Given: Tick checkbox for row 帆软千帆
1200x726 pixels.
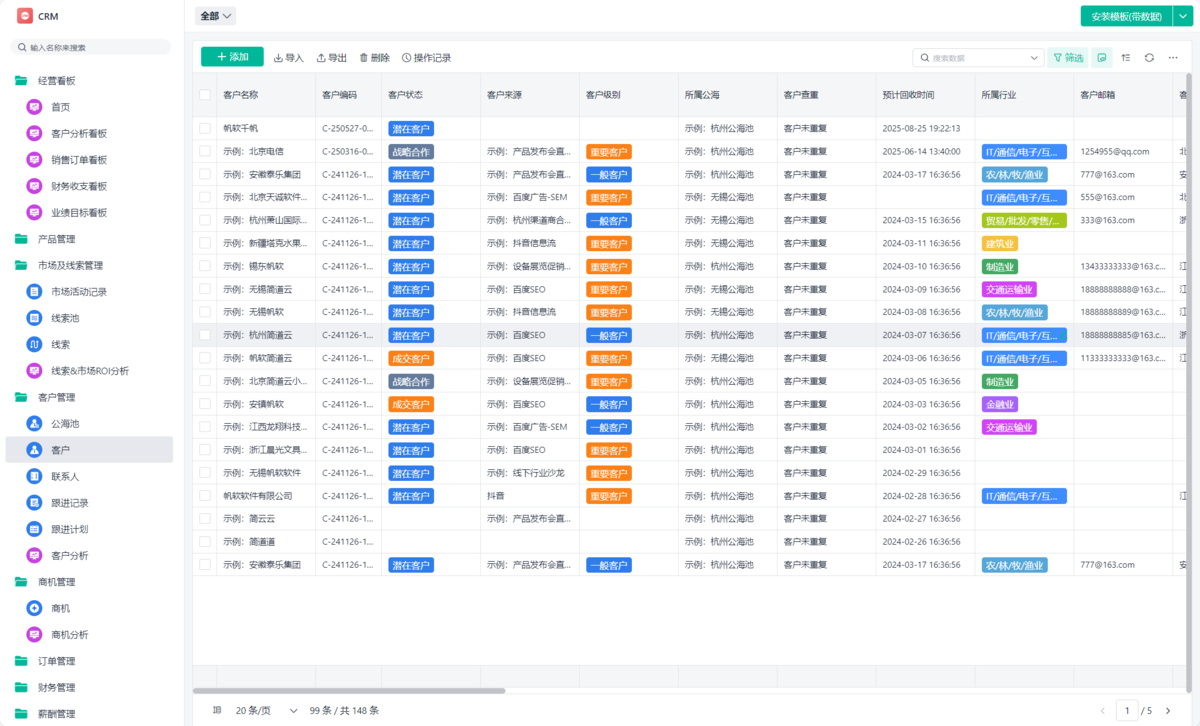Looking at the screenshot, I should pos(205,128).
